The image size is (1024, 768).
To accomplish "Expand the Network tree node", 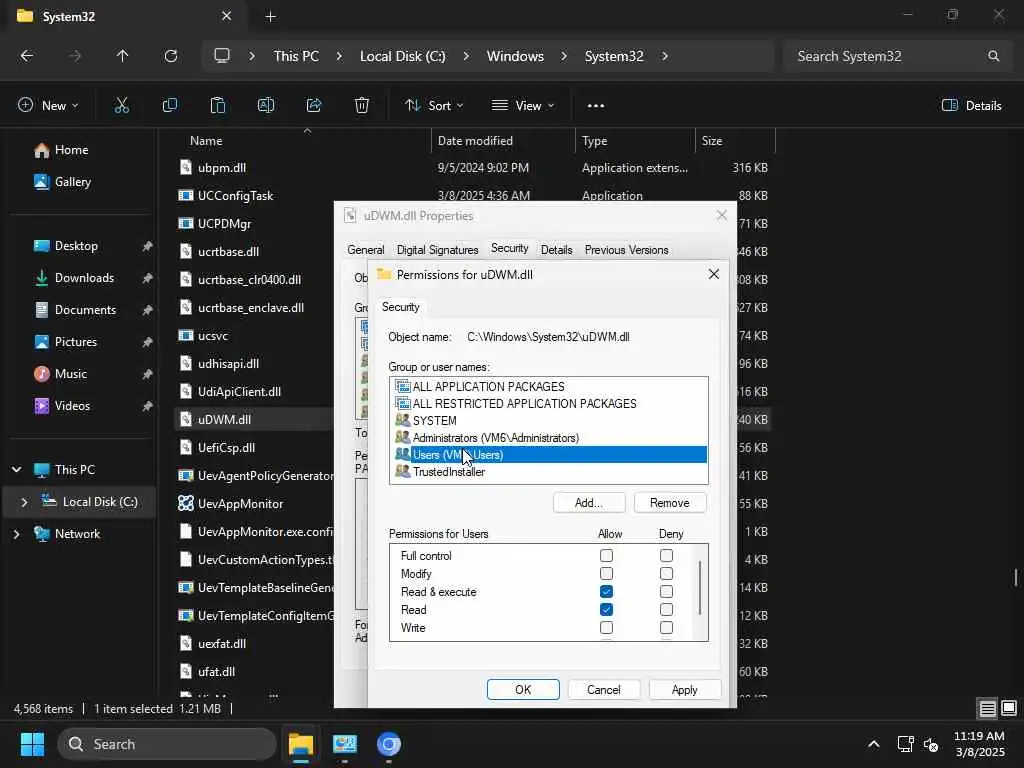I will (x=16, y=534).
